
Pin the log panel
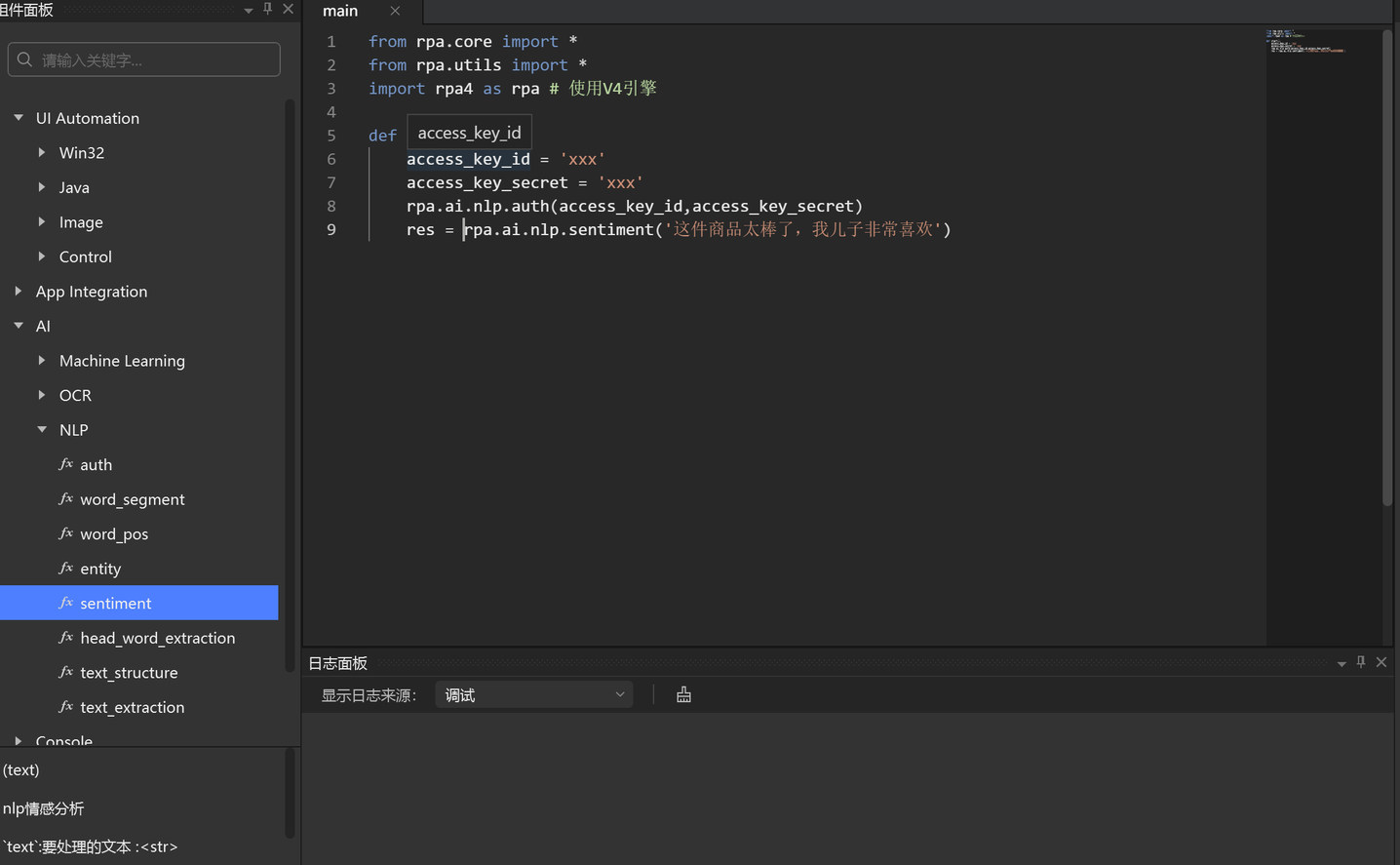(1361, 662)
